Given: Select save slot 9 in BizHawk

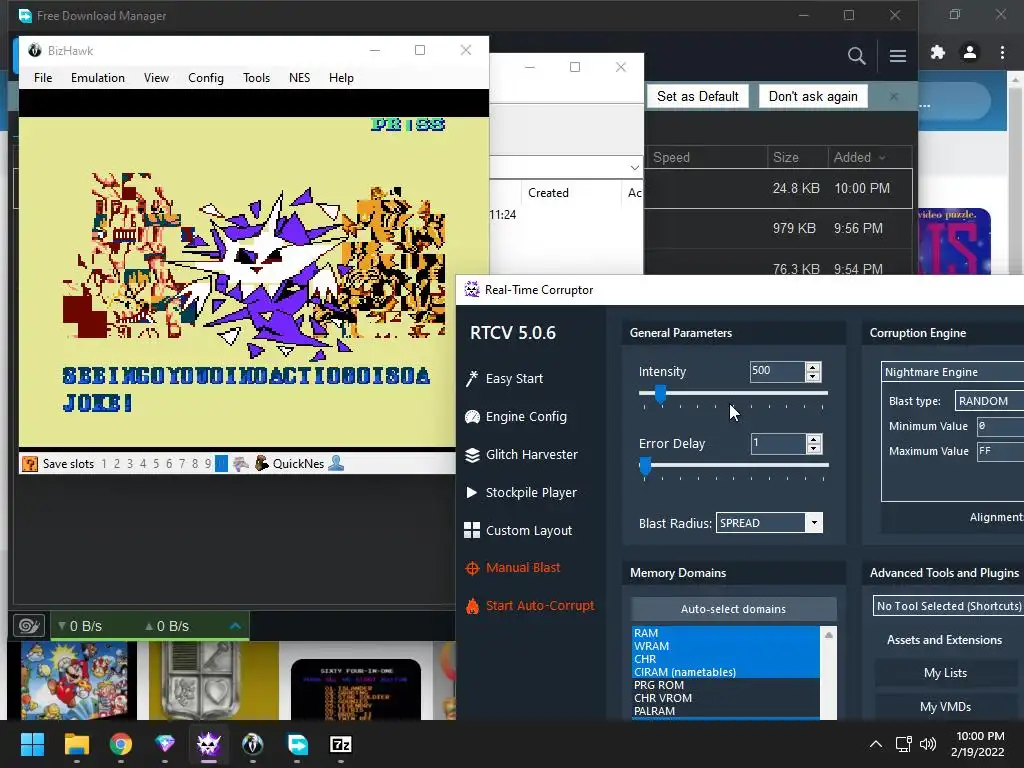Looking at the screenshot, I should click(x=208, y=464).
